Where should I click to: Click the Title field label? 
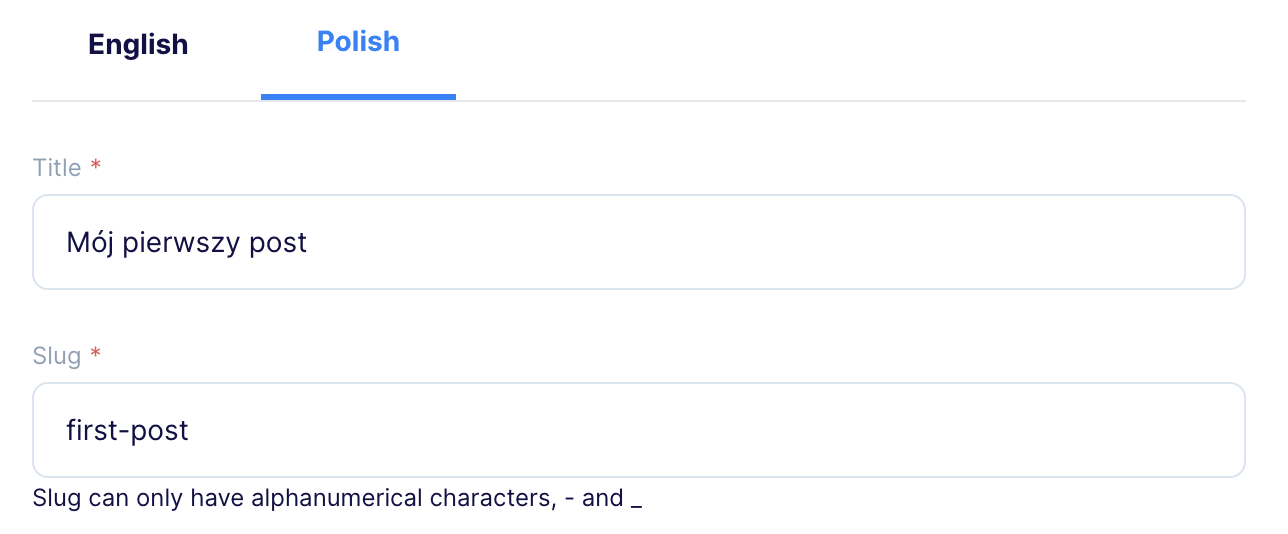(57, 168)
